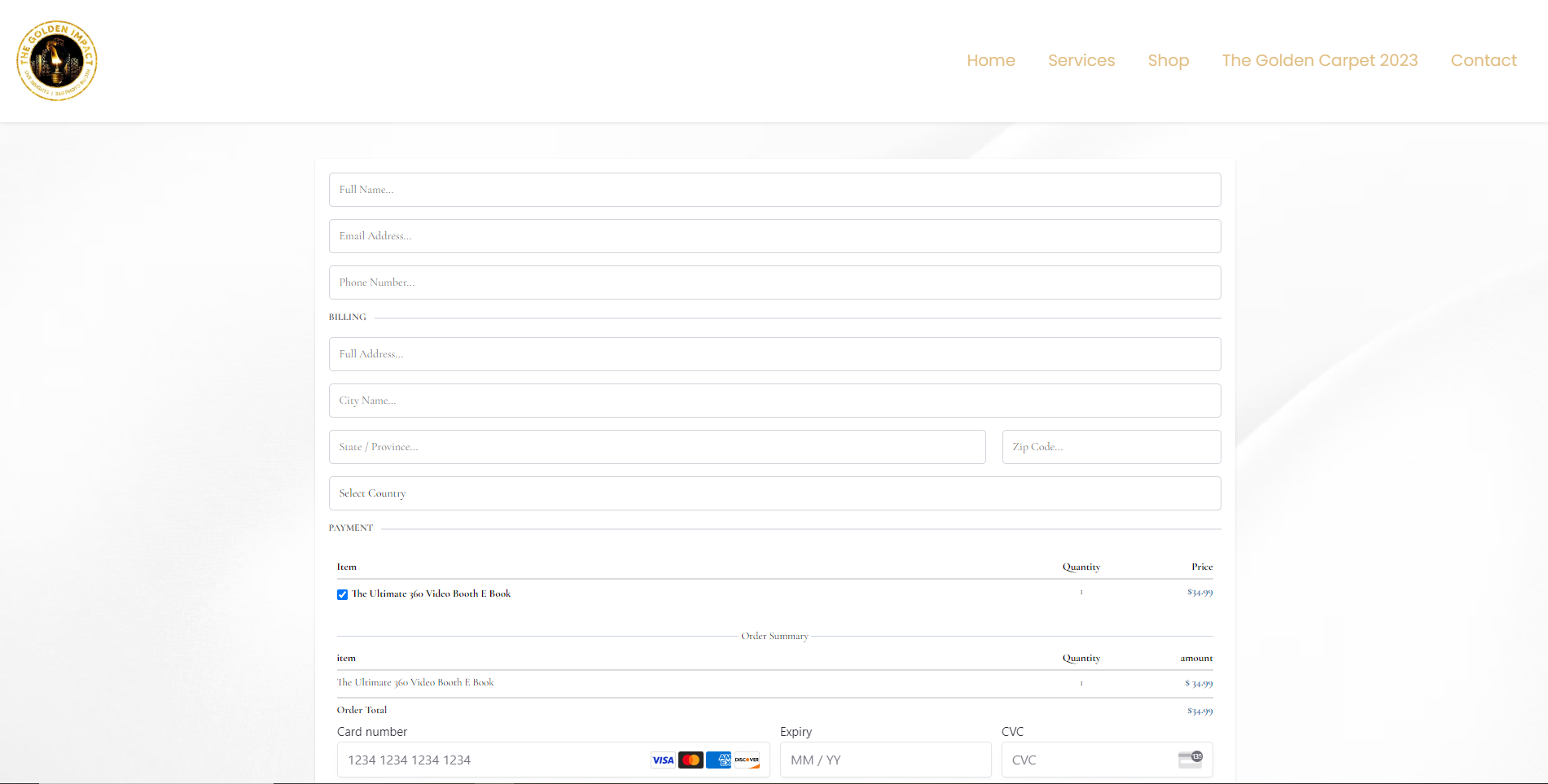The width and height of the screenshot is (1548, 784).
Task: Click the Phone Number field
Action: (x=774, y=283)
